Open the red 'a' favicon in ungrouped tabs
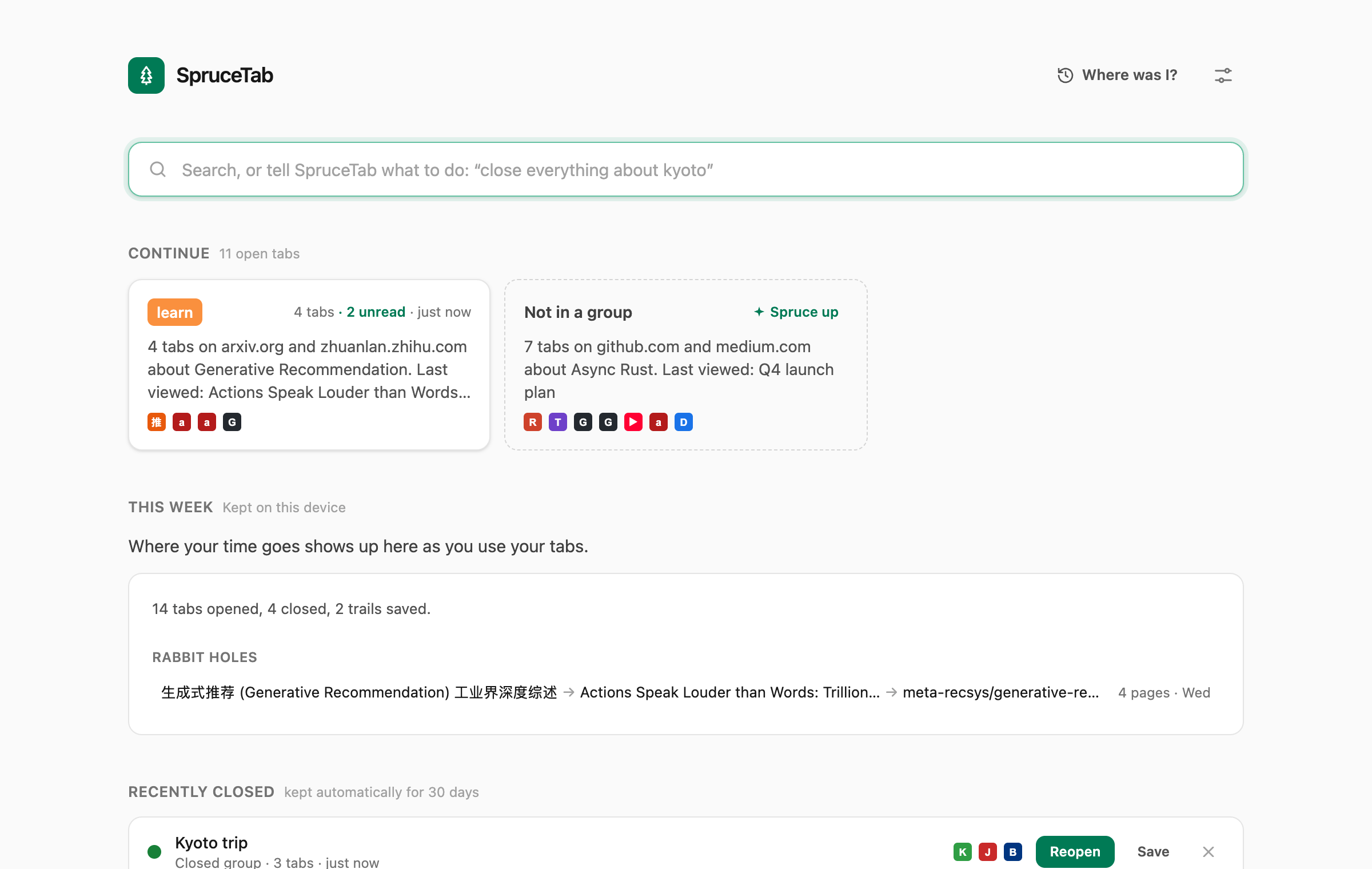 659,422
